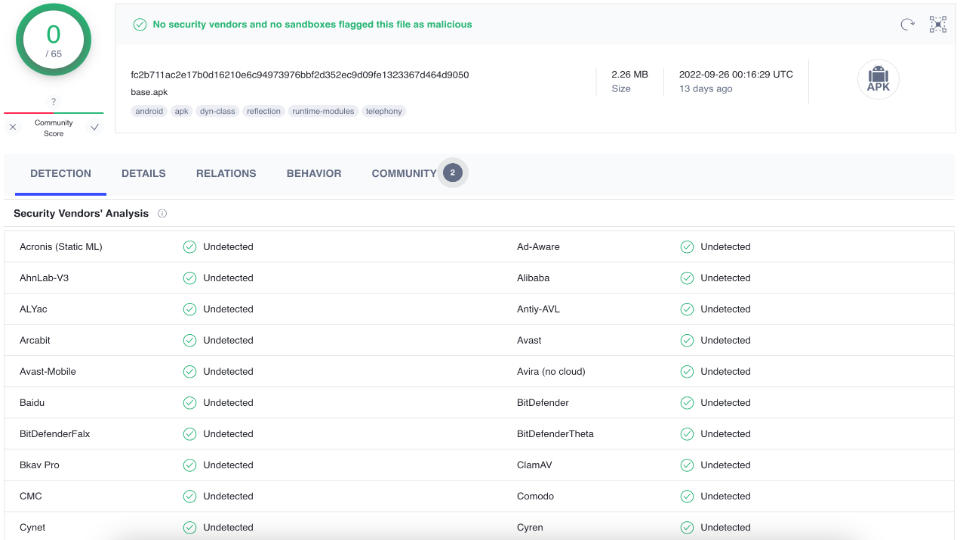Screen dimensions: 960x540
Task: Click the COMMUNITY count badge 2
Action: (x=452, y=173)
